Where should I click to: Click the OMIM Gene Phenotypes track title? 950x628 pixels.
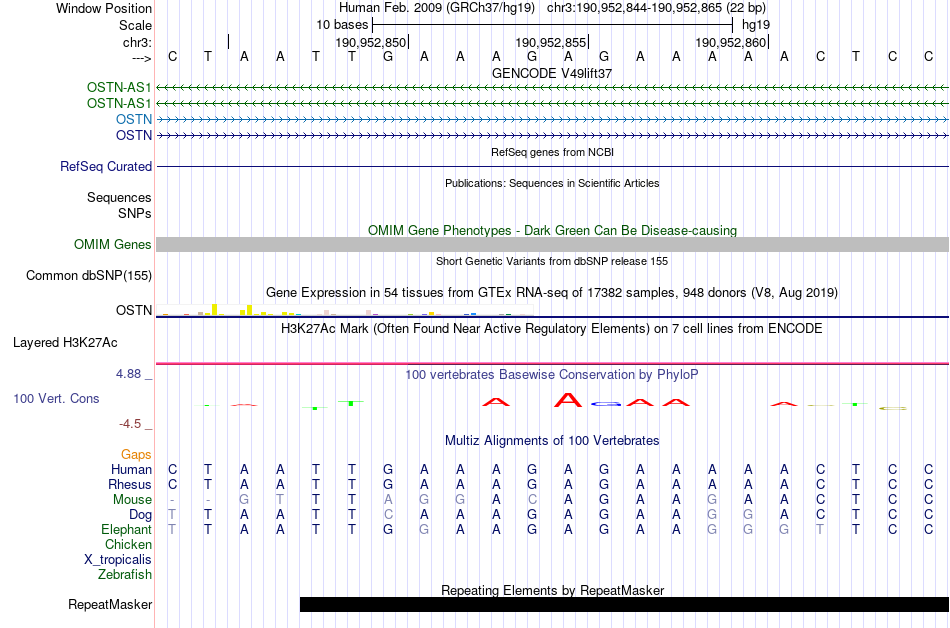pos(552,231)
